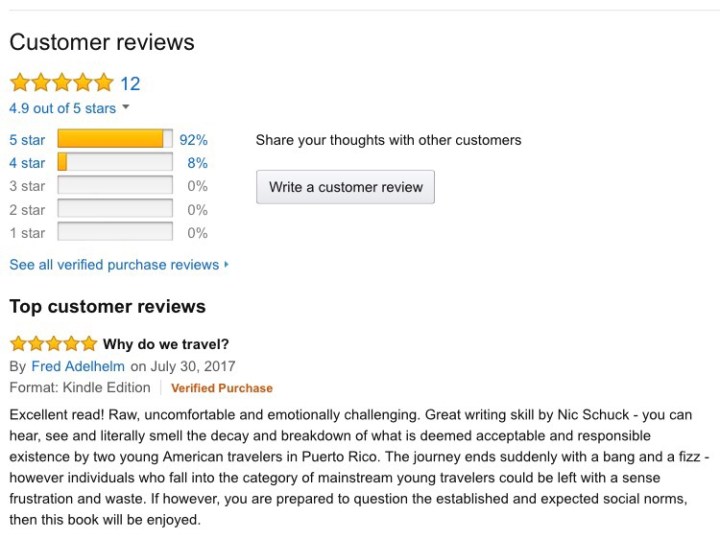Click the 1 star empty rating bar

[115, 232]
